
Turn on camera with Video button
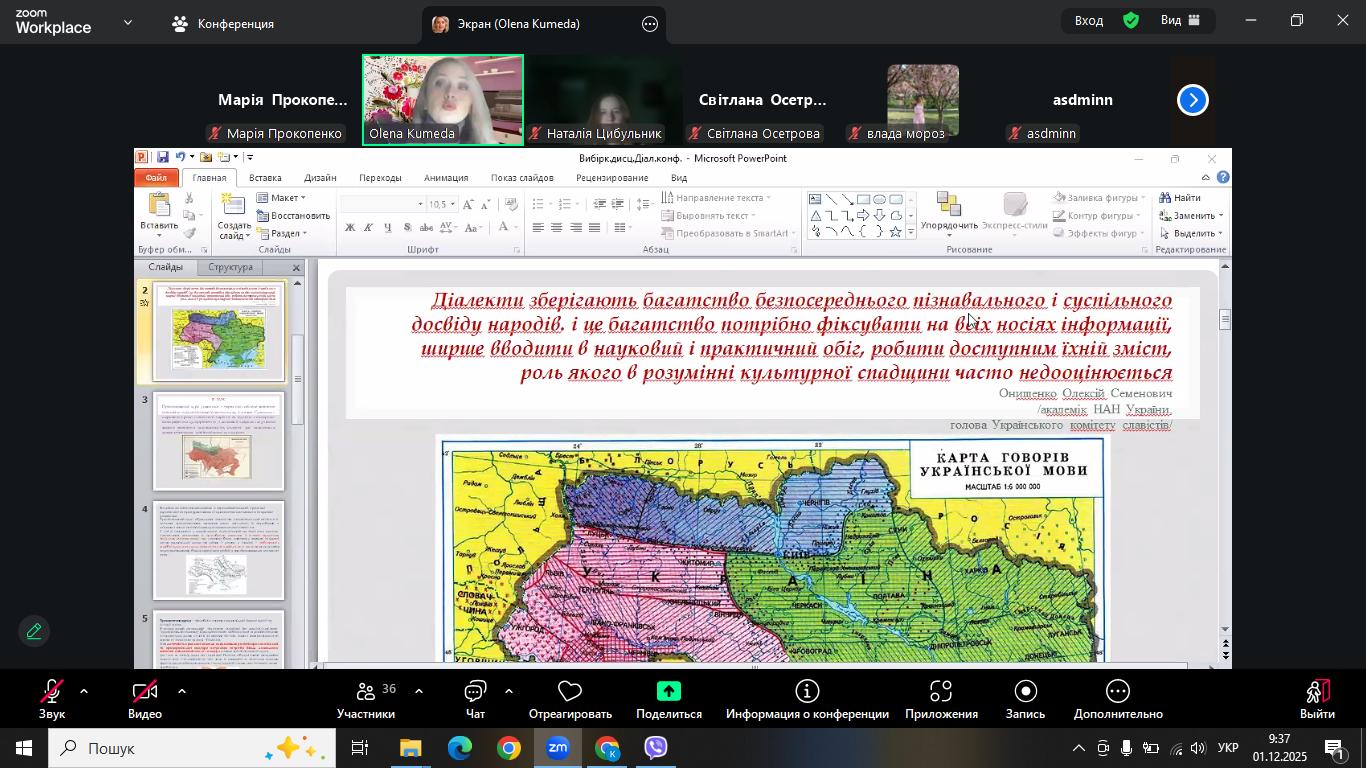(x=145, y=700)
